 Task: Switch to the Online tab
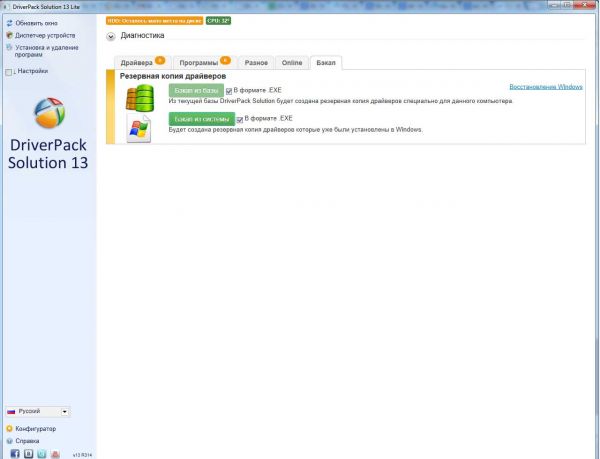click(292, 63)
